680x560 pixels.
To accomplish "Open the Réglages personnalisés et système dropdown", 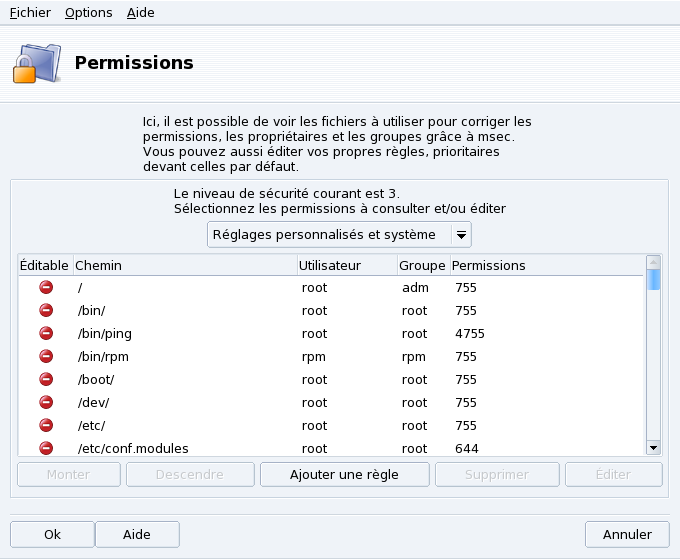I will [x=339, y=235].
